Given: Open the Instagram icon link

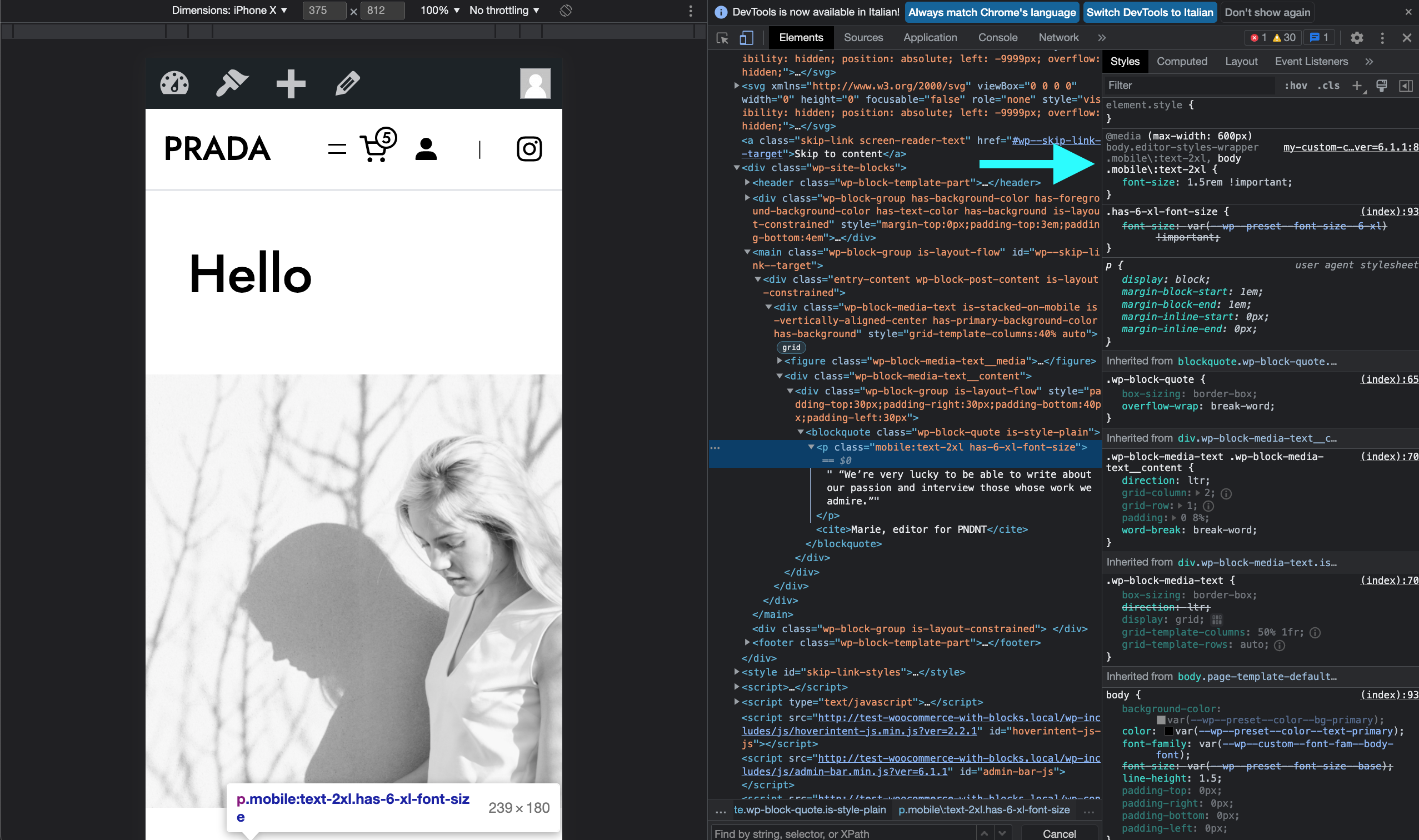Looking at the screenshot, I should point(529,149).
